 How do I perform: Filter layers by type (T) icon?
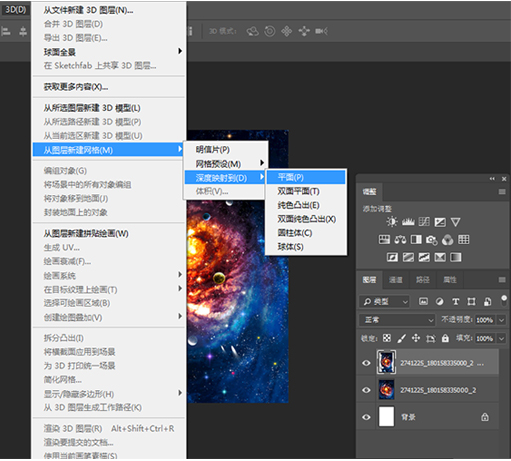click(x=456, y=301)
